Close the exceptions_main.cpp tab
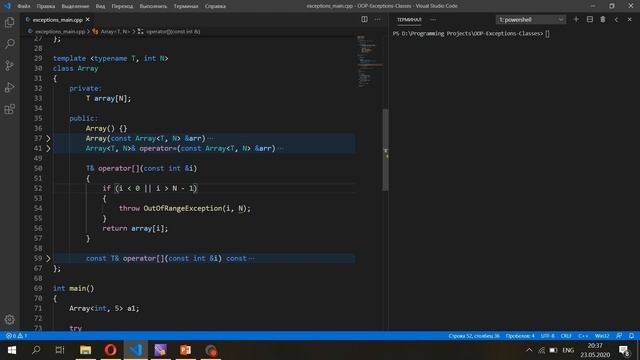640x360 pixels. (x=88, y=19)
